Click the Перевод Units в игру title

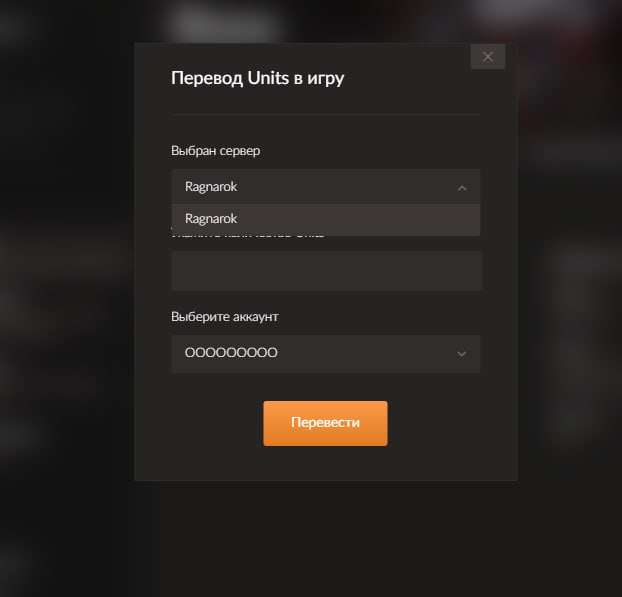(x=257, y=78)
